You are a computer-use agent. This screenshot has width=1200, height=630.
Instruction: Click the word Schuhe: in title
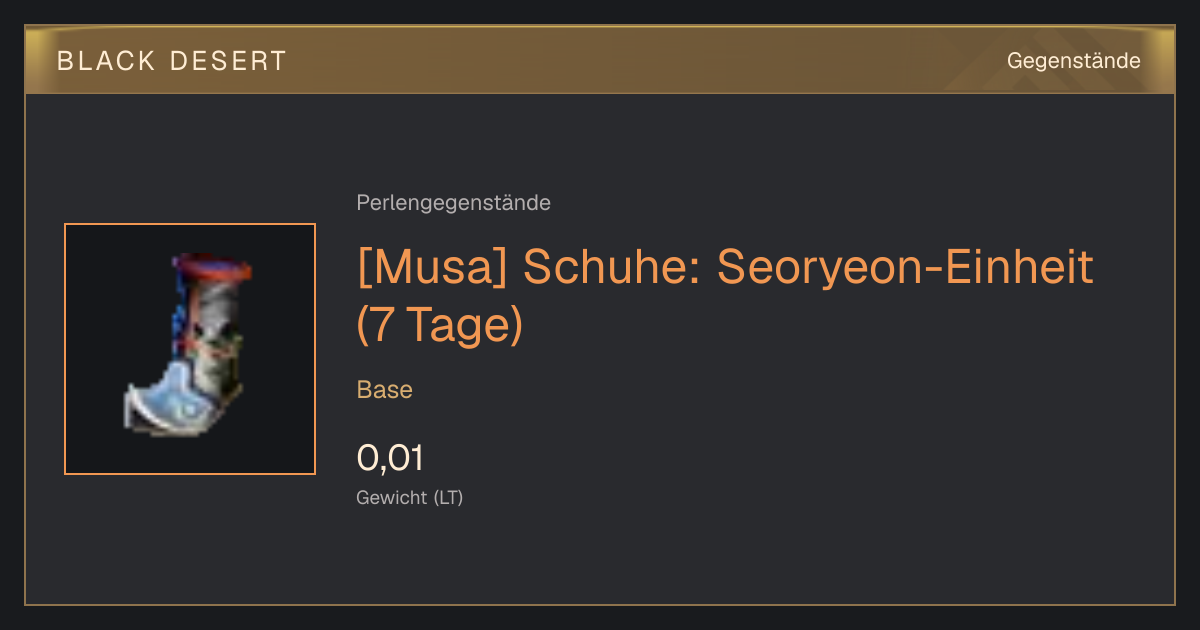613,268
